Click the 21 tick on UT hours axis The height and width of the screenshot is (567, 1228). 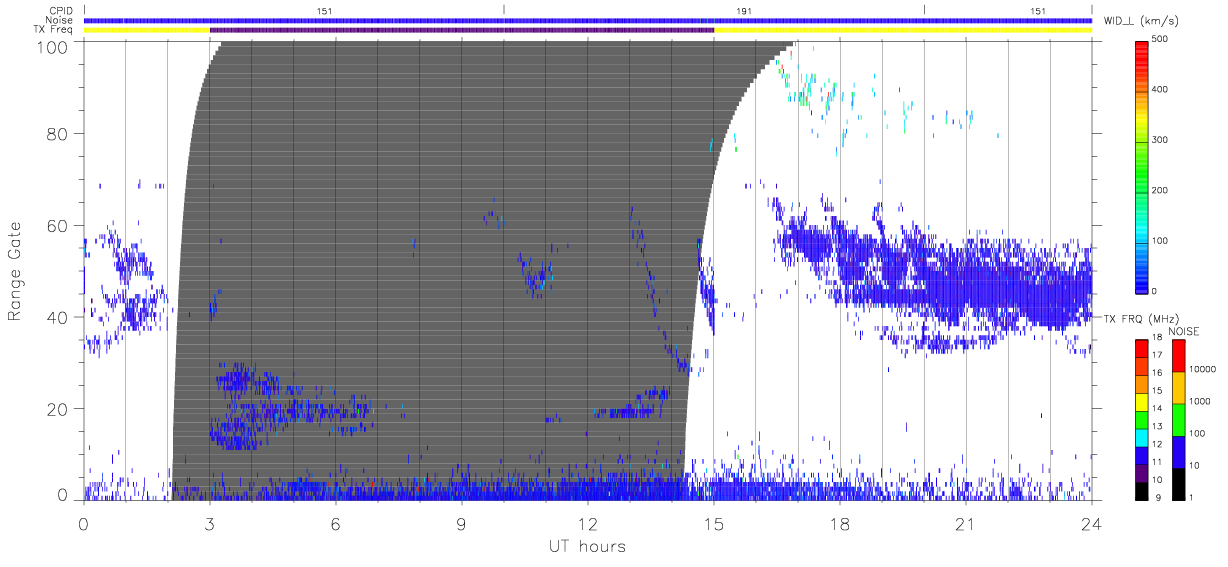[965, 523]
